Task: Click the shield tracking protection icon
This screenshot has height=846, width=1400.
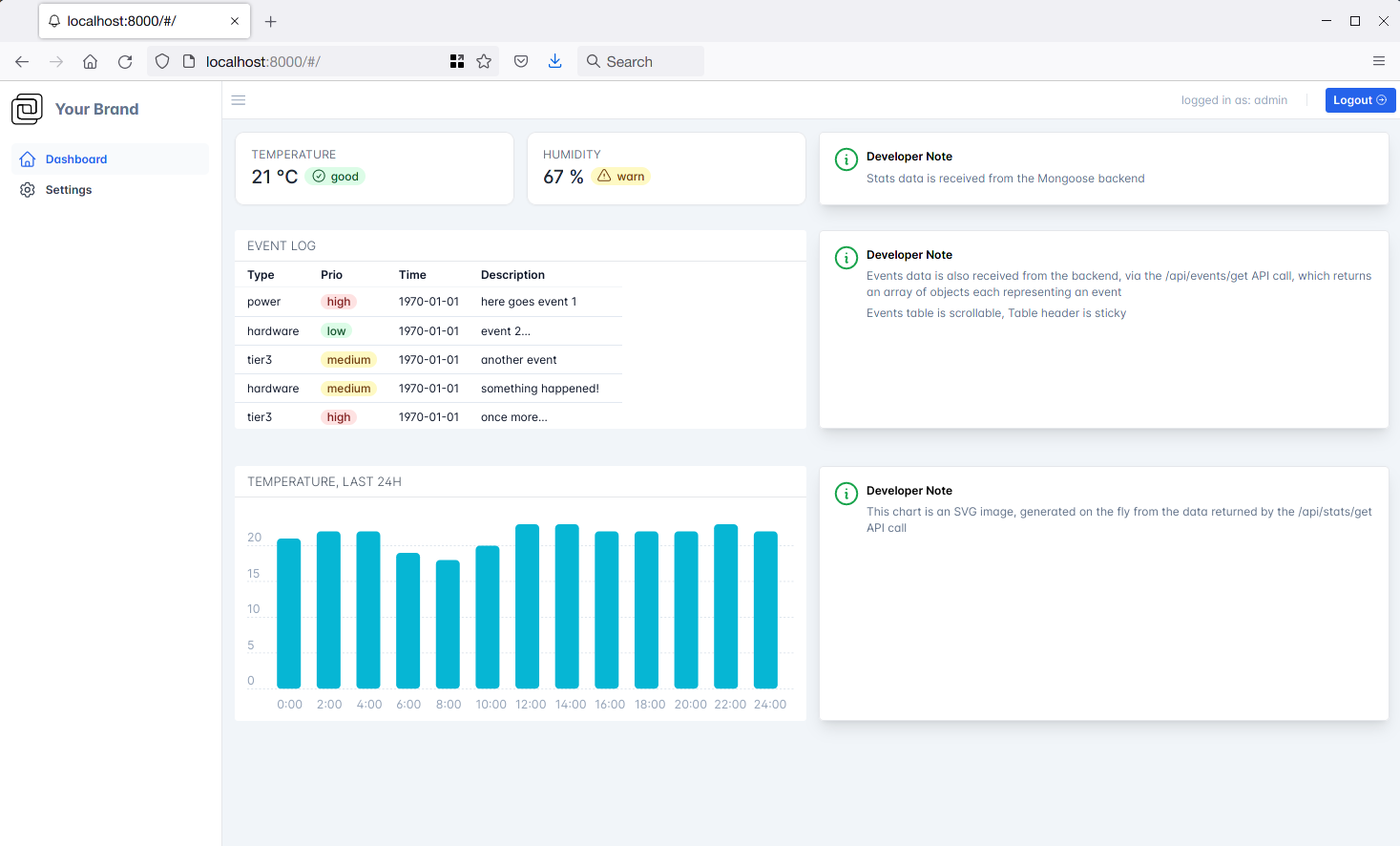Action: pyautogui.click(x=162, y=62)
